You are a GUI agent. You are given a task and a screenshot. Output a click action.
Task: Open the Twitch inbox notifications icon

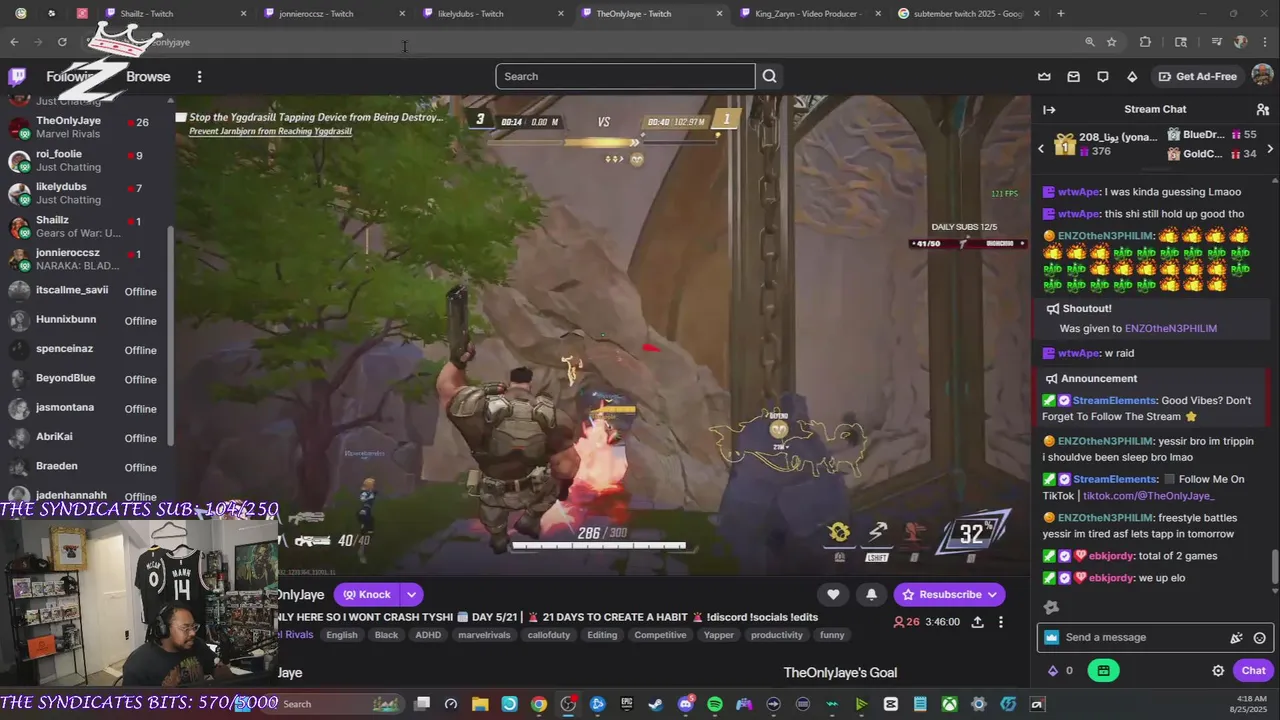[1073, 76]
